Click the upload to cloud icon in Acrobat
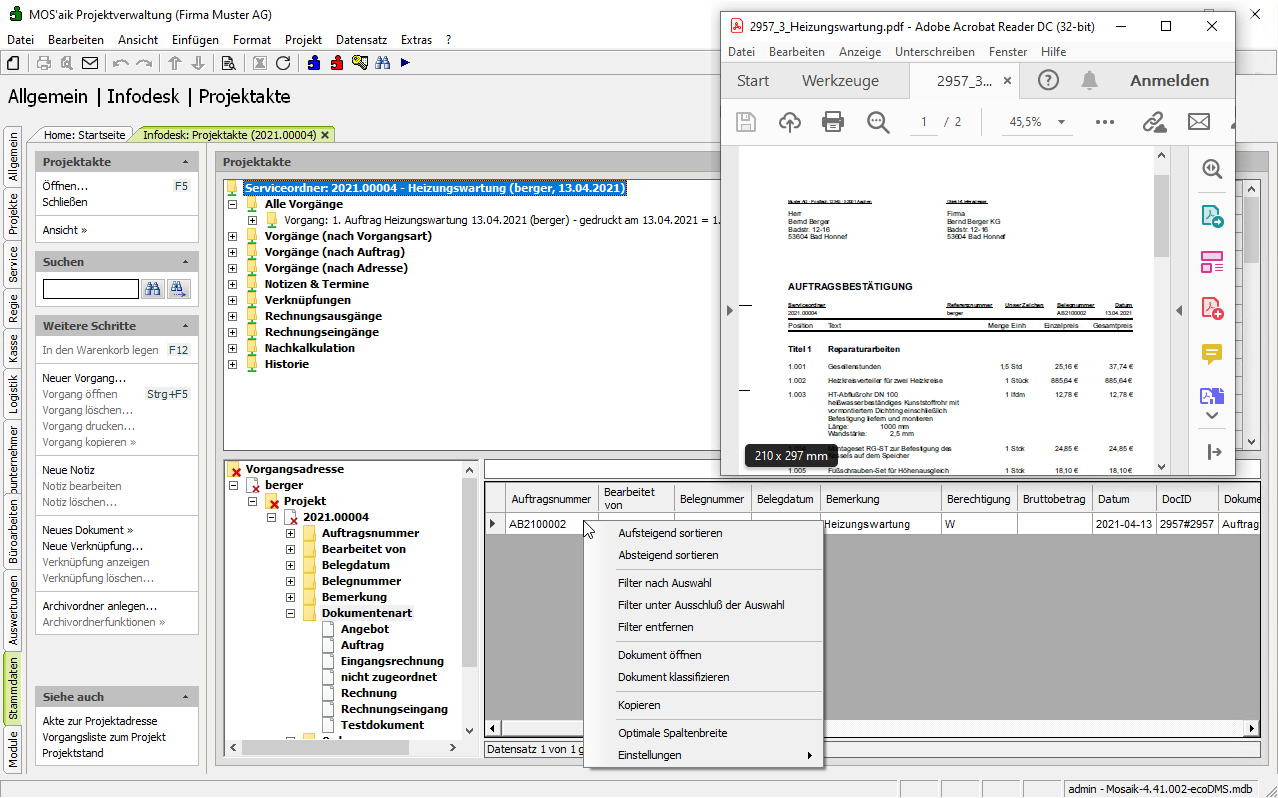1278x798 pixels. [x=790, y=122]
